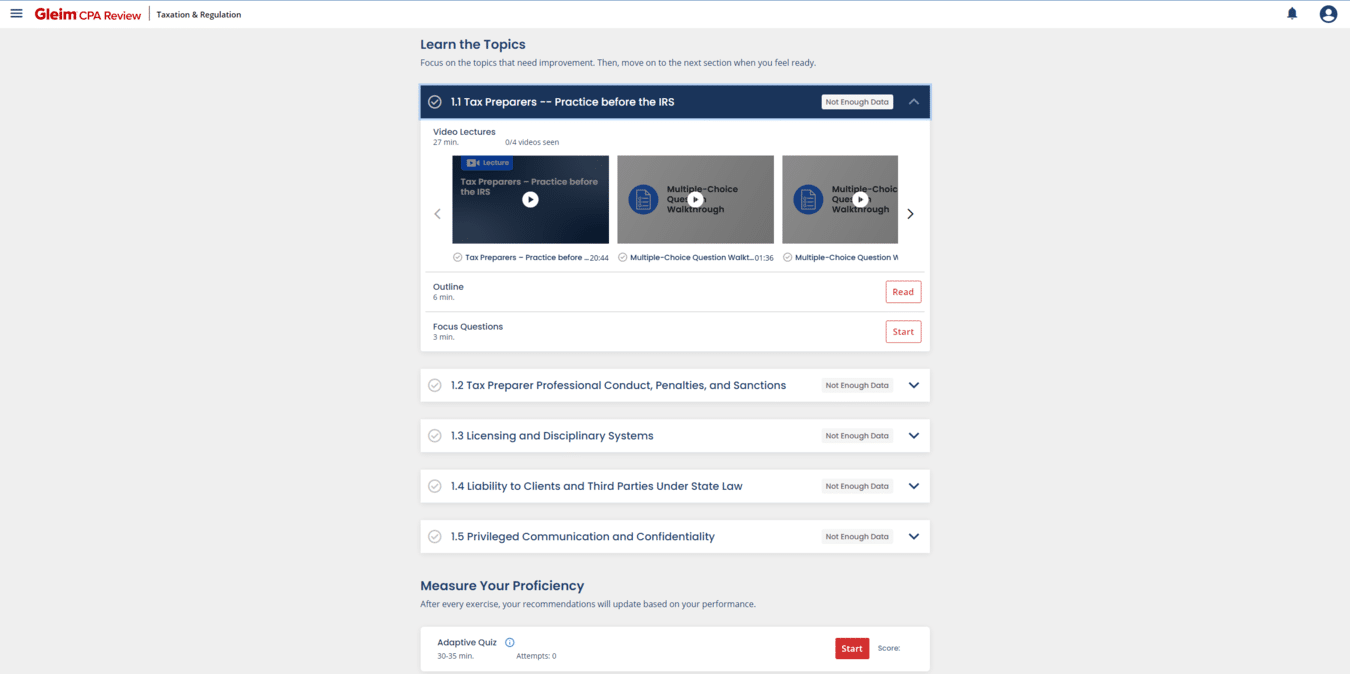Open notifications via the bell icon

click(x=1291, y=13)
